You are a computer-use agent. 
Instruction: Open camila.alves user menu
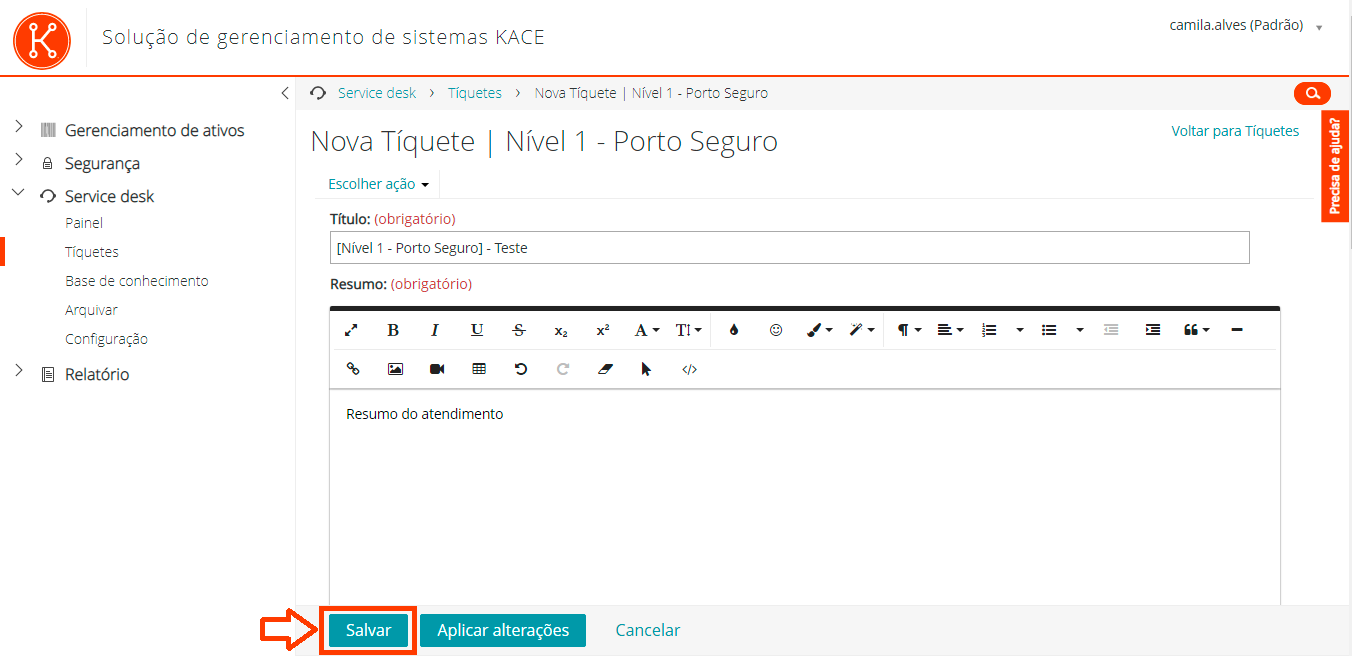1246,26
